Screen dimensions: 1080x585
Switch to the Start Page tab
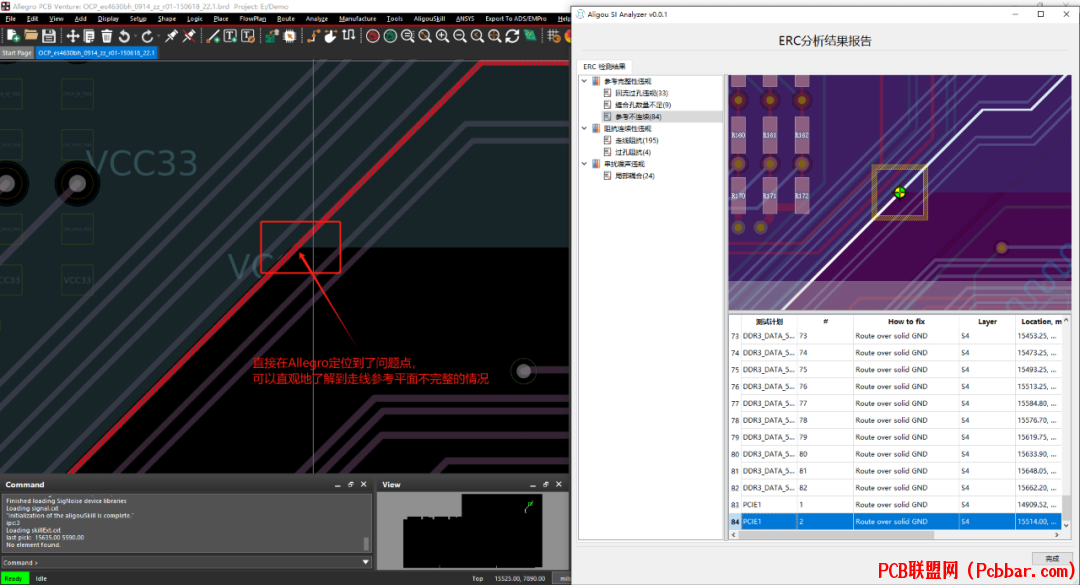(x=17, y=52)
